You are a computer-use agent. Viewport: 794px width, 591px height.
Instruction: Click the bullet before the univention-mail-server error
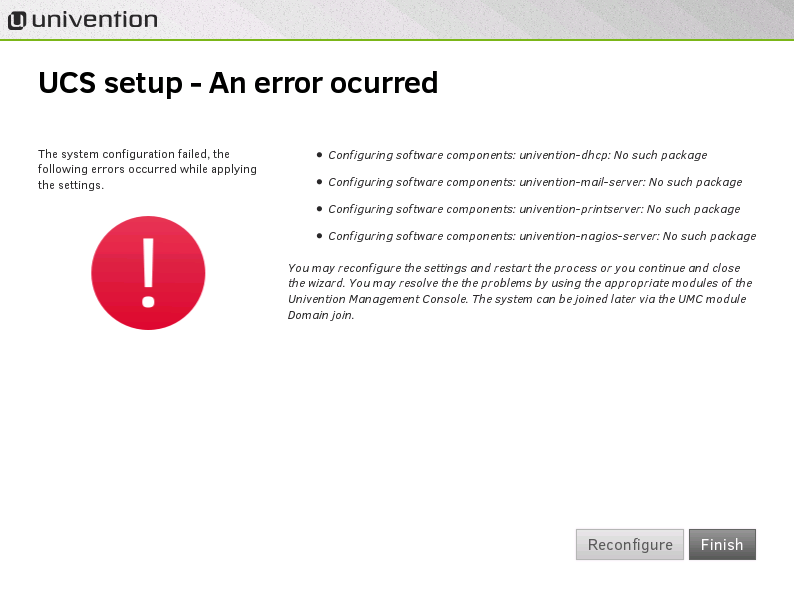point(319,182)
